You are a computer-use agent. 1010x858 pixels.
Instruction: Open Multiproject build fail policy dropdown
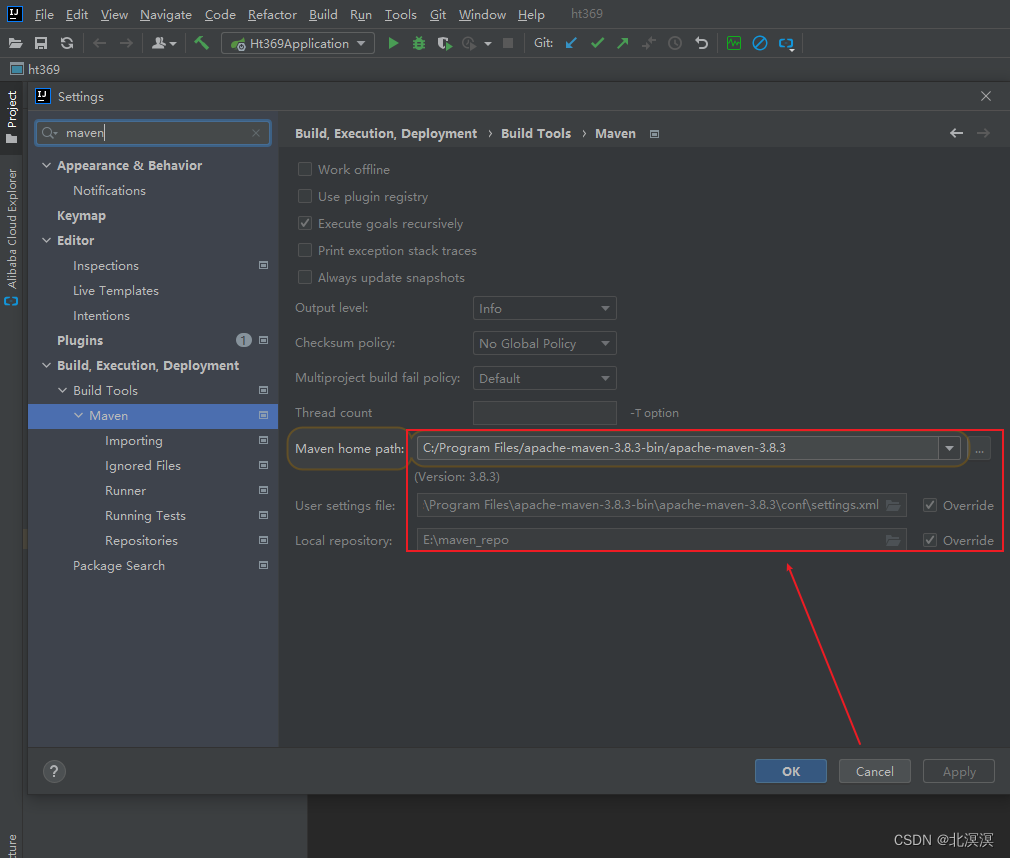pyautogui.click(x=544, y=377)
